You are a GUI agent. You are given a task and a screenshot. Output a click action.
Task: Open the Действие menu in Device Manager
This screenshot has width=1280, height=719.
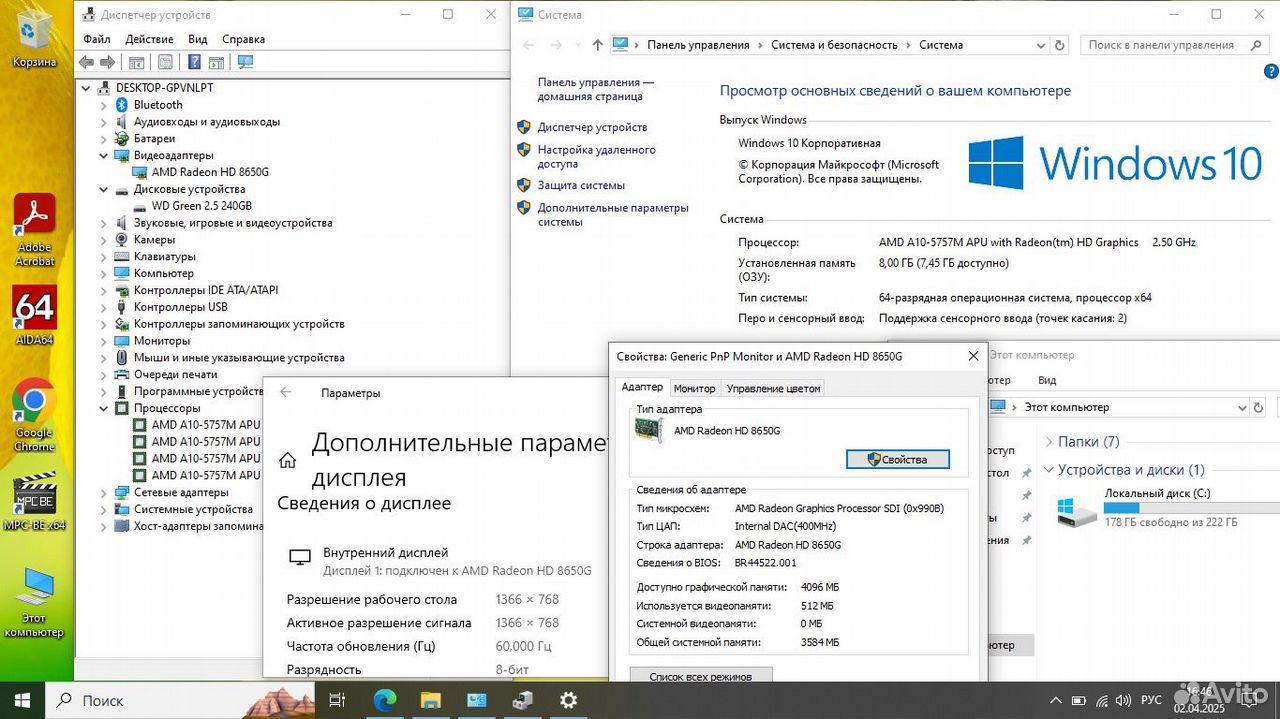click(x=150, y=39)
